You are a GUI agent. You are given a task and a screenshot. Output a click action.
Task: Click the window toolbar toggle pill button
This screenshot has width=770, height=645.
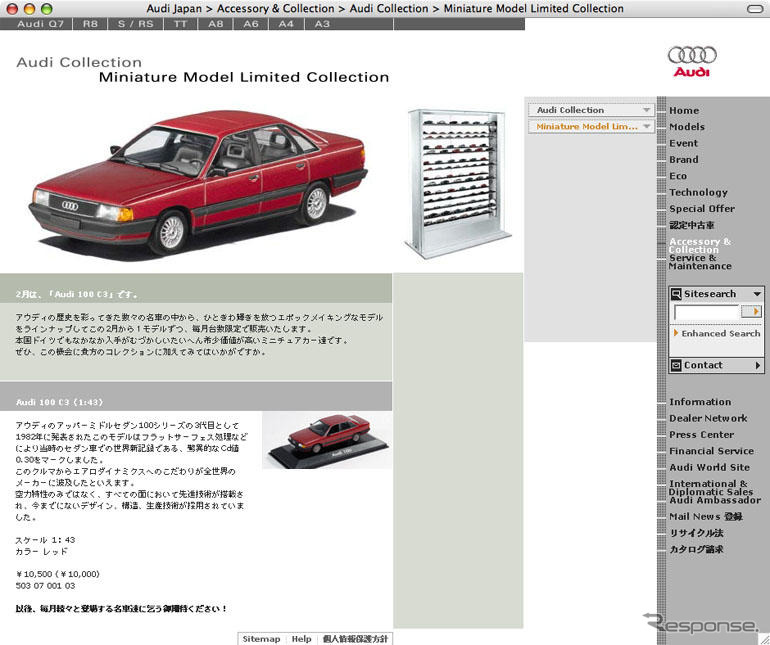click(755, 9)
